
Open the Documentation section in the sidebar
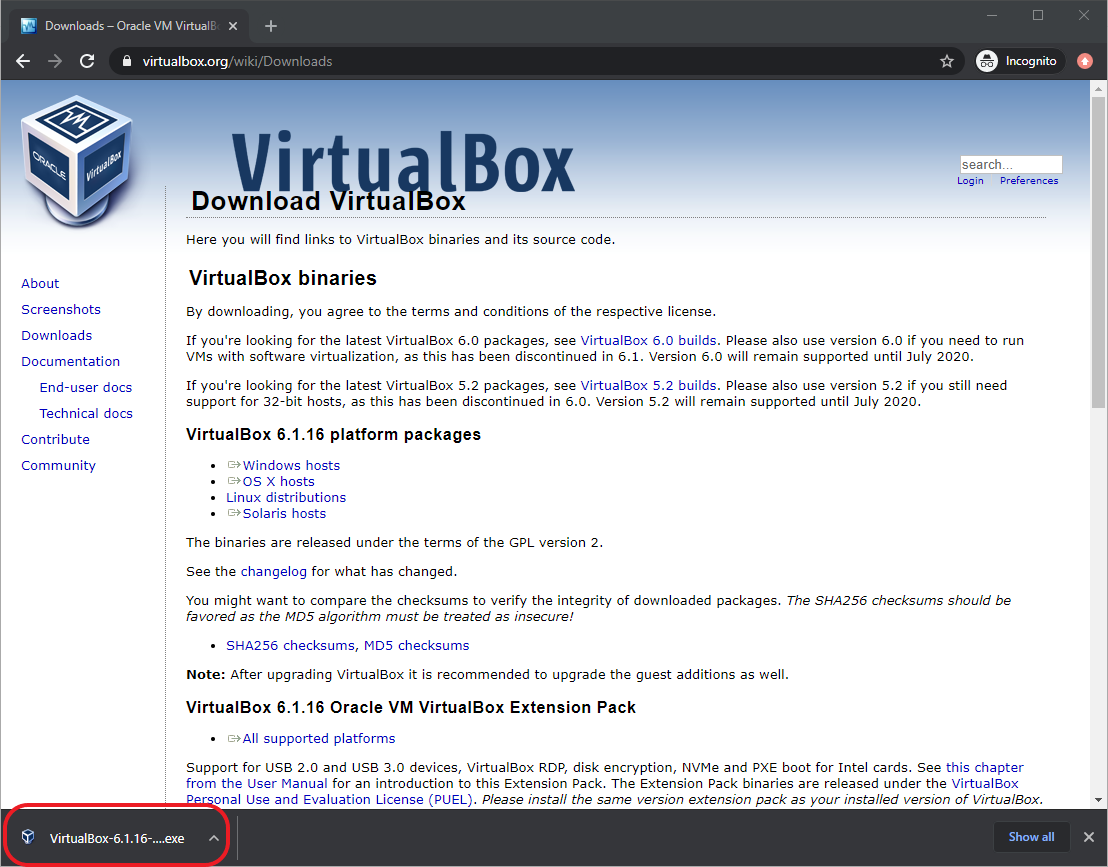(70, 361)
